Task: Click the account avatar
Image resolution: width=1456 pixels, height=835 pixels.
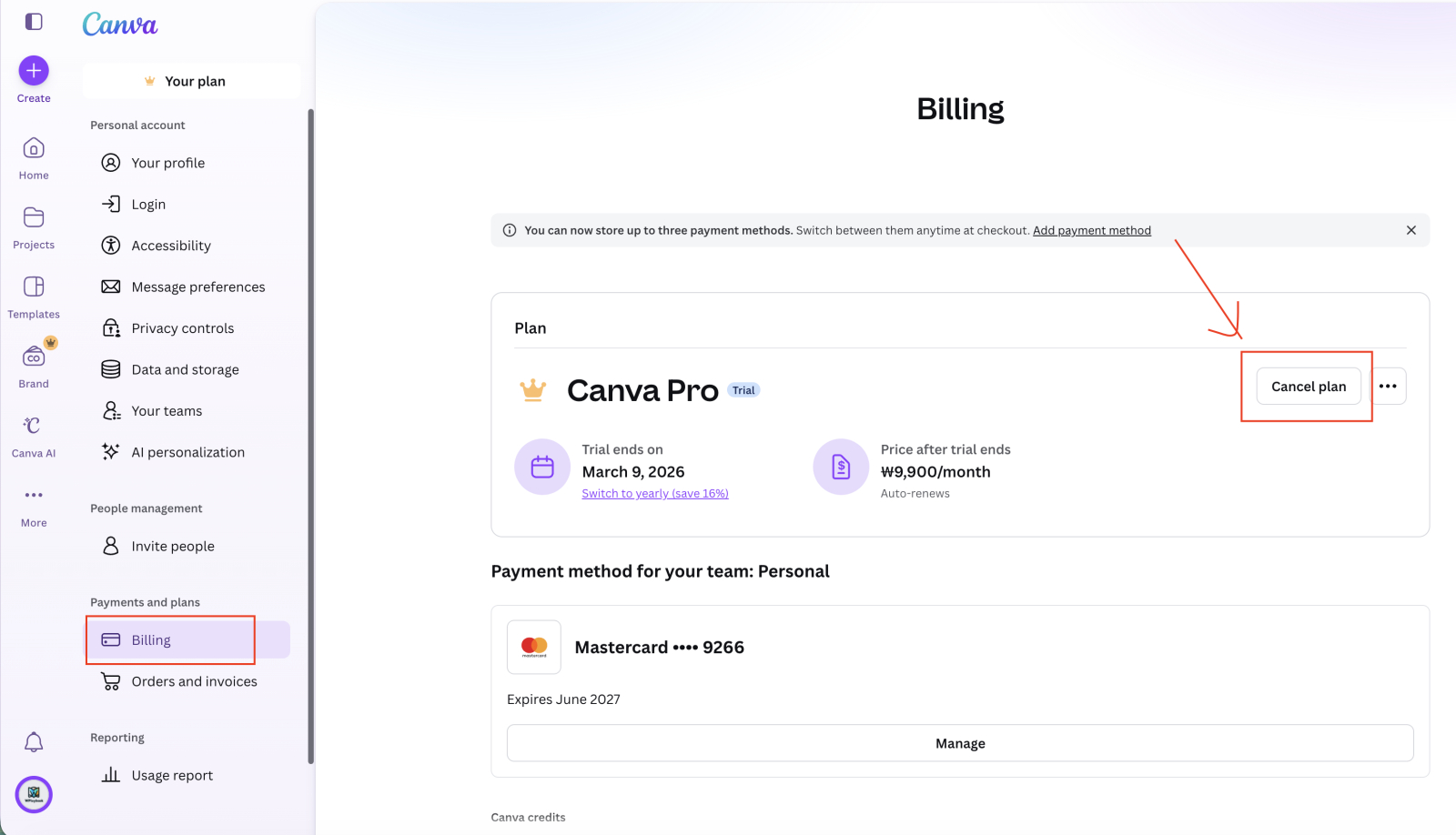Action: click(34, 794)
